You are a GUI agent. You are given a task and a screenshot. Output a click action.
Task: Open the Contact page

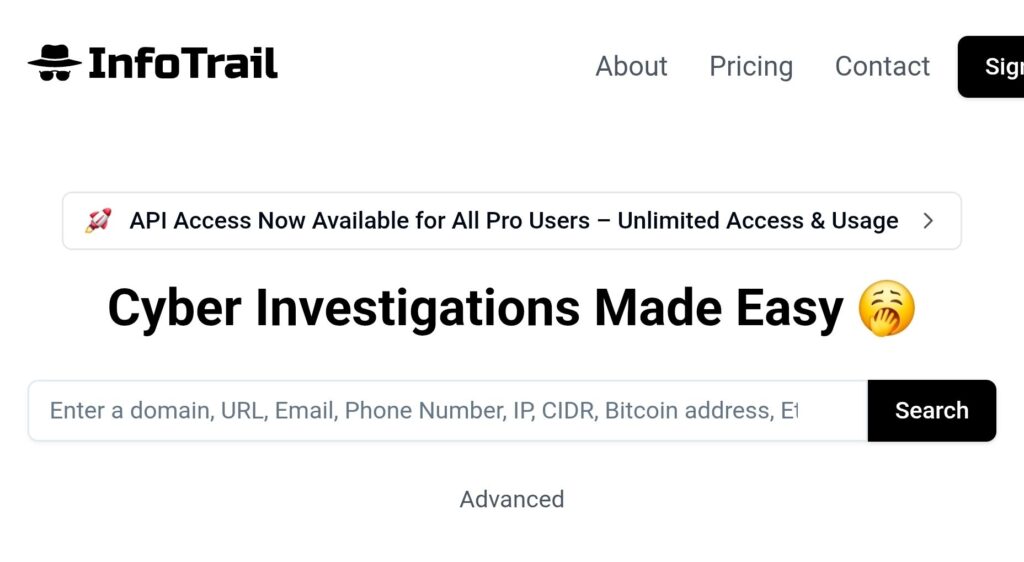coord(882,66)
